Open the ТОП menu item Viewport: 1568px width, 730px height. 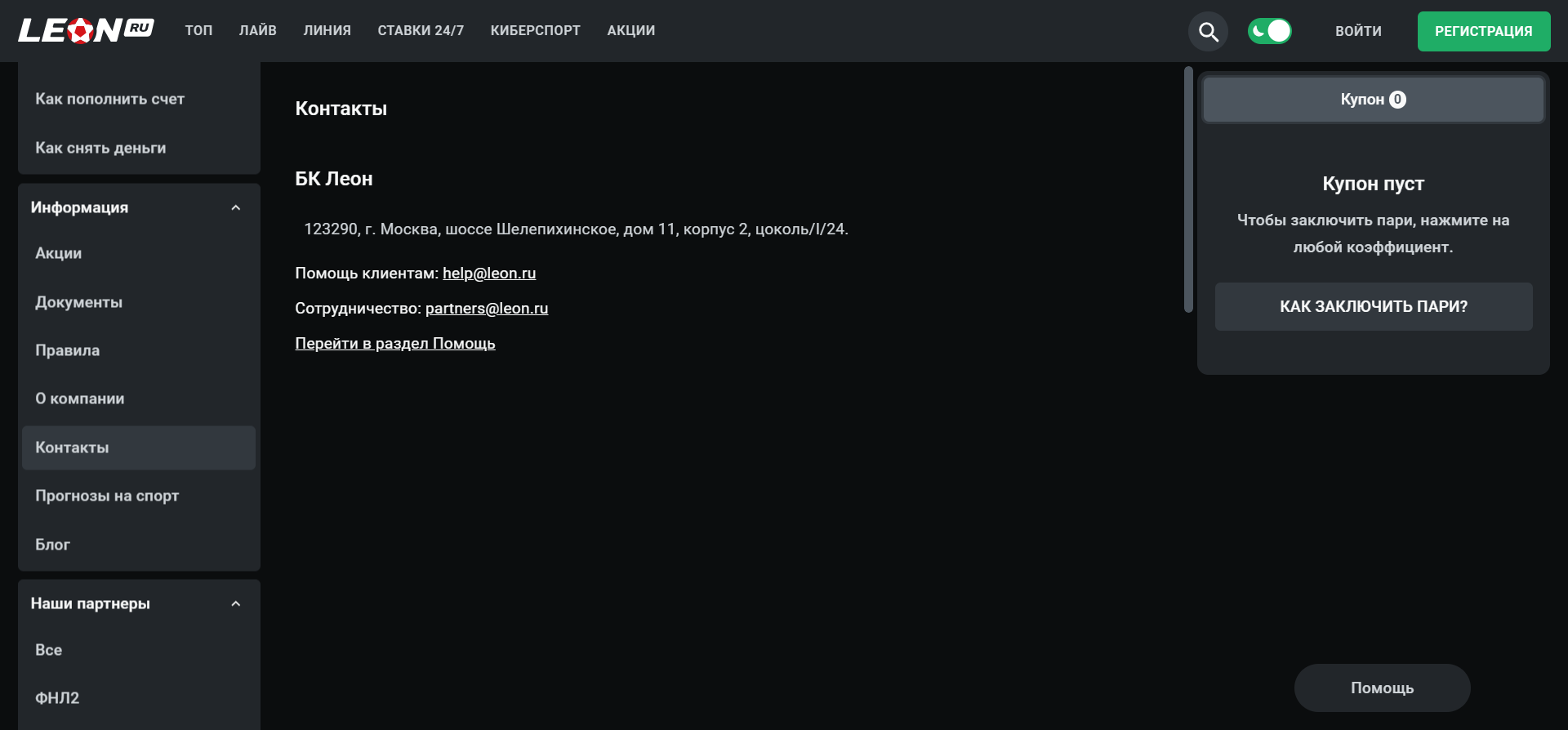(198, 31)
